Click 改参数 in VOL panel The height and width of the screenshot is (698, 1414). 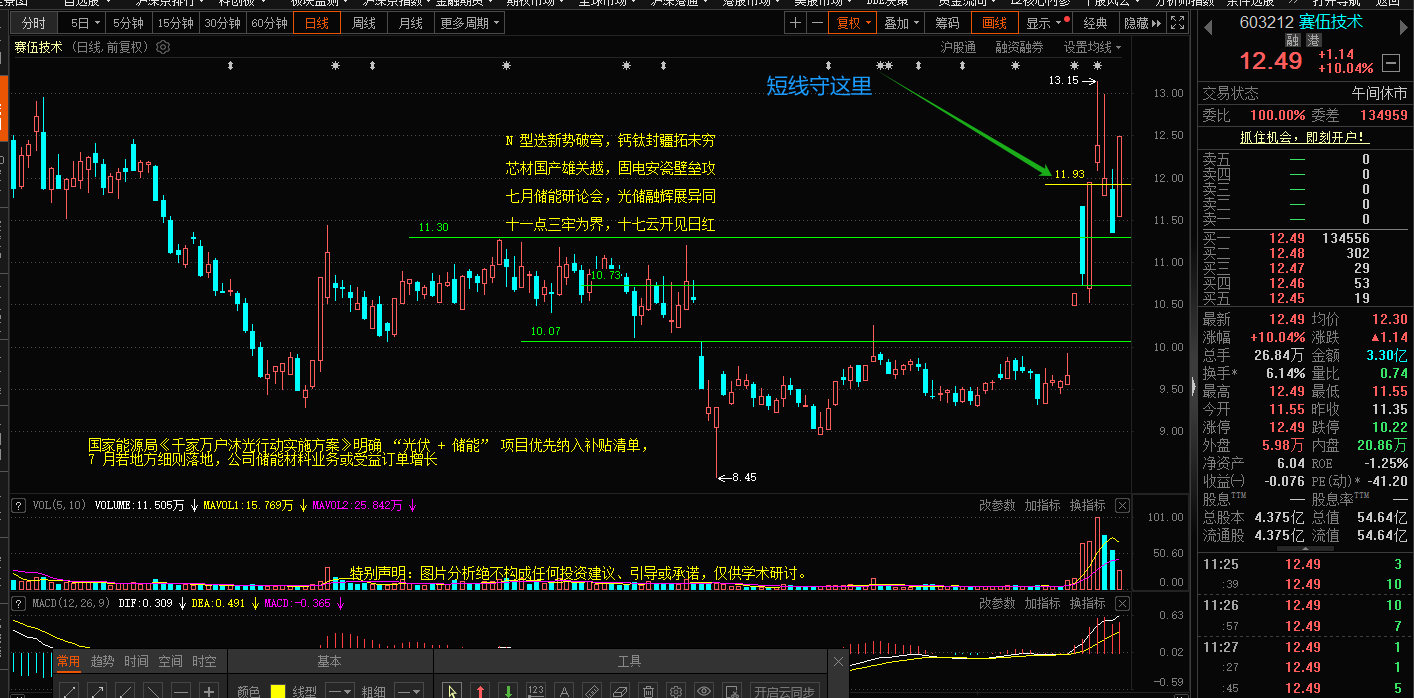tap(997, 505)
